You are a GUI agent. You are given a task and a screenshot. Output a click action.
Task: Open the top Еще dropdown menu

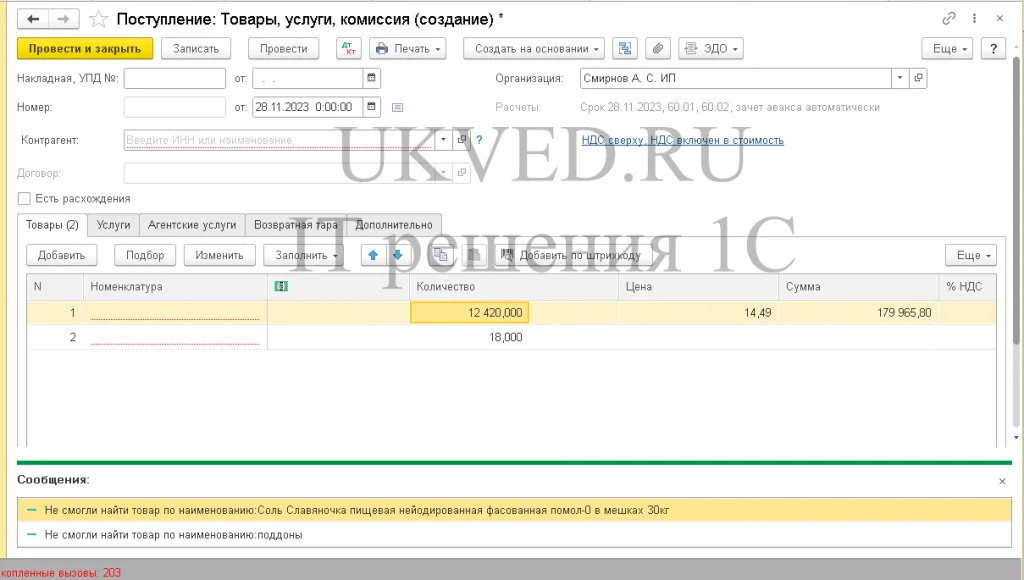pos(948,48)
